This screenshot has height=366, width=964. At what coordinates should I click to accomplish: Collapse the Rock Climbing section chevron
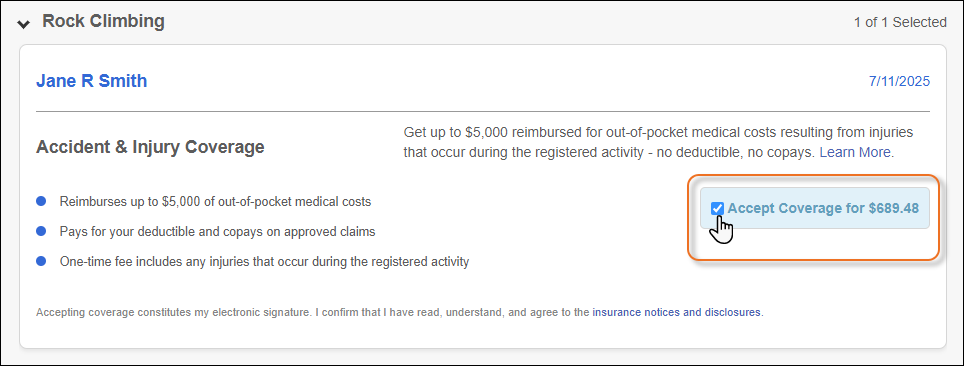tap(23, 24)
